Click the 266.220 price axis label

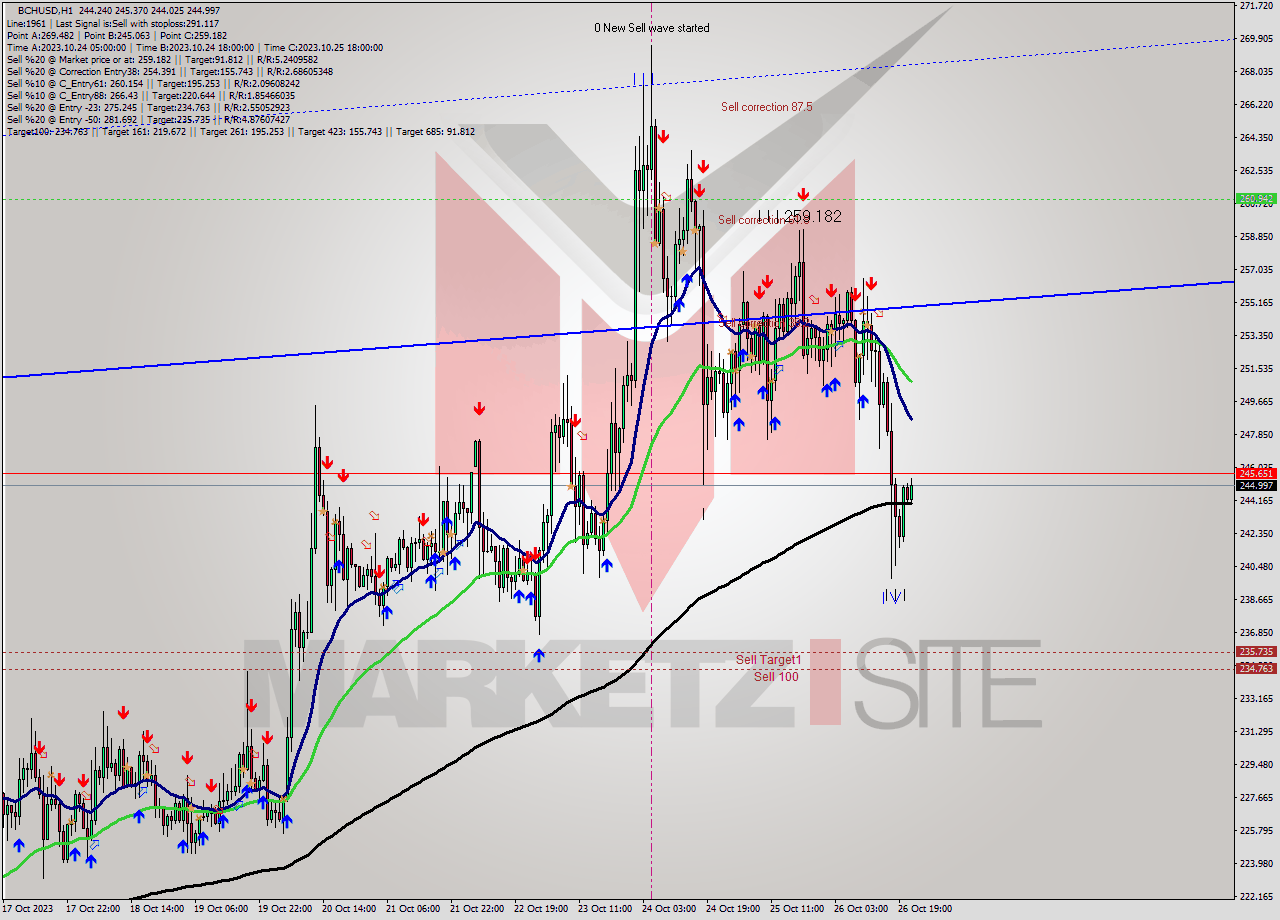(1255, 104)
